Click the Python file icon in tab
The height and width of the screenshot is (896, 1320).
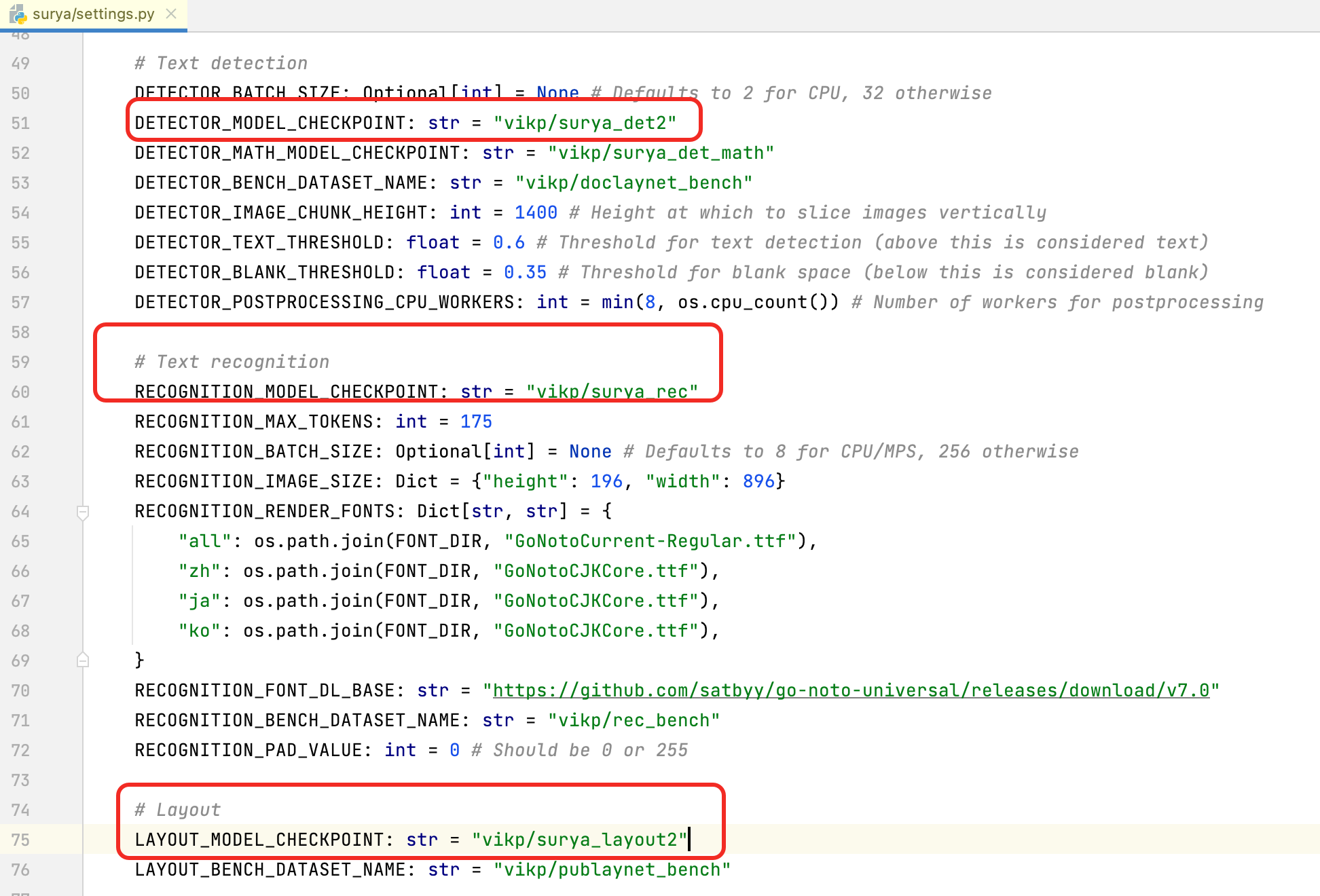pos(18,14)
